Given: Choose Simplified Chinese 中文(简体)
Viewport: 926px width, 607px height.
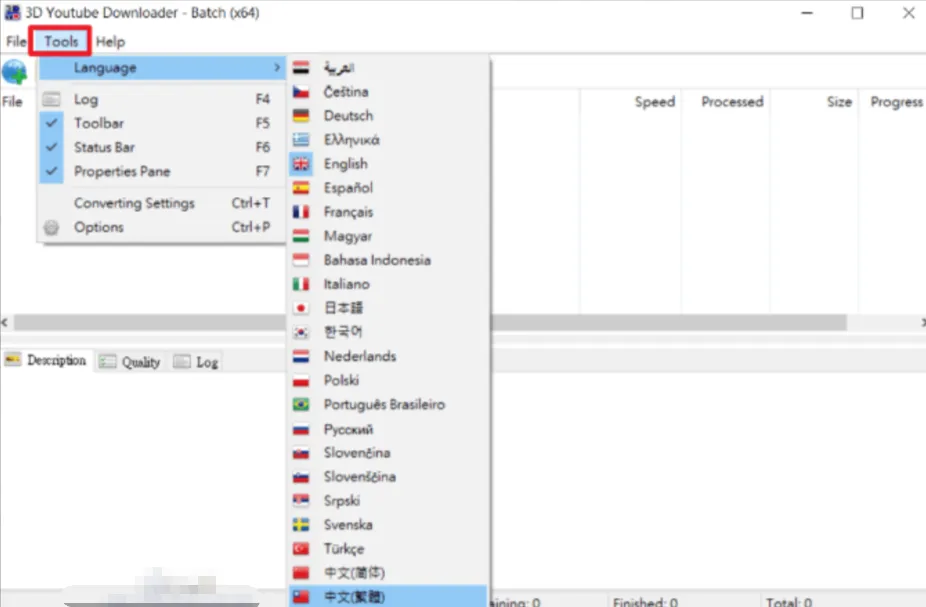Looking at the screenshot, I should click(x=389, y=573).
